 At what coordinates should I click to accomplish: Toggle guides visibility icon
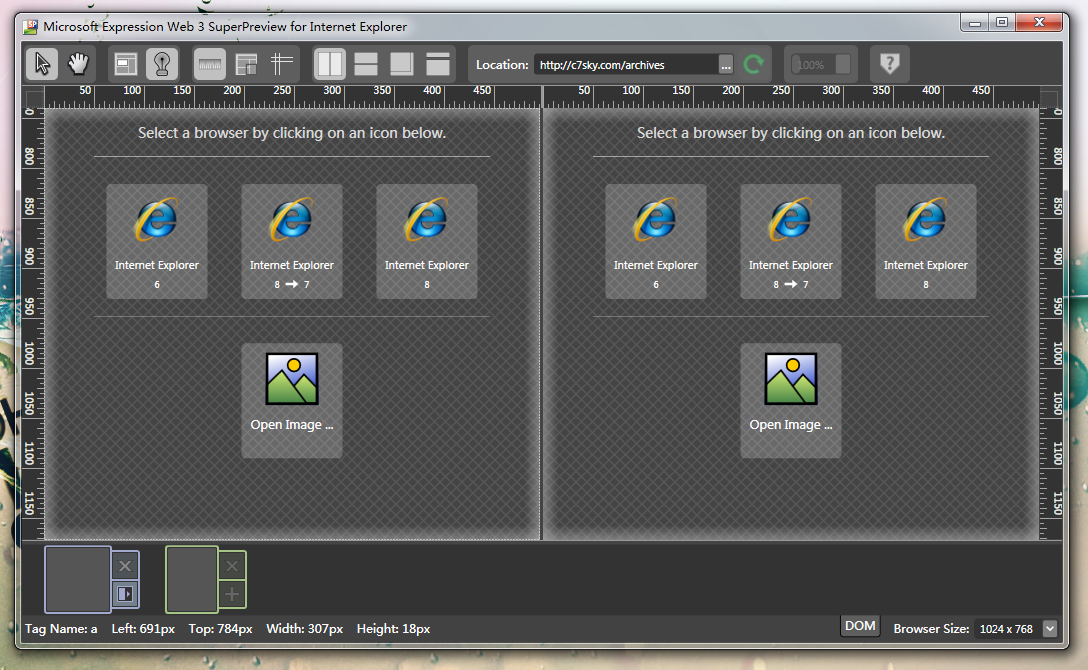click(281, 64)
